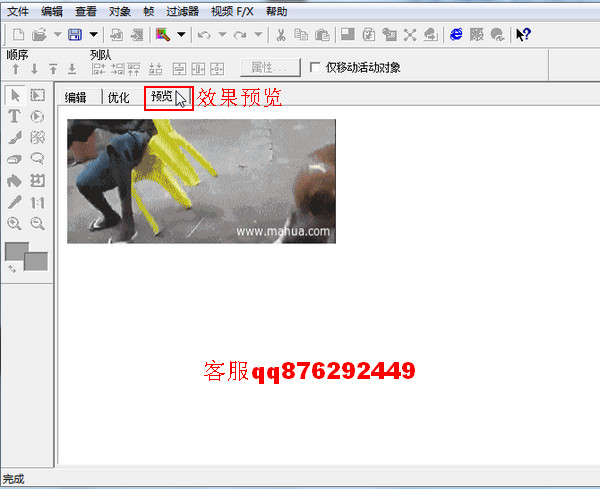Select the Text tool
Image resolution: width=600 pixels, height=489 pixels.
click(15, 116)
